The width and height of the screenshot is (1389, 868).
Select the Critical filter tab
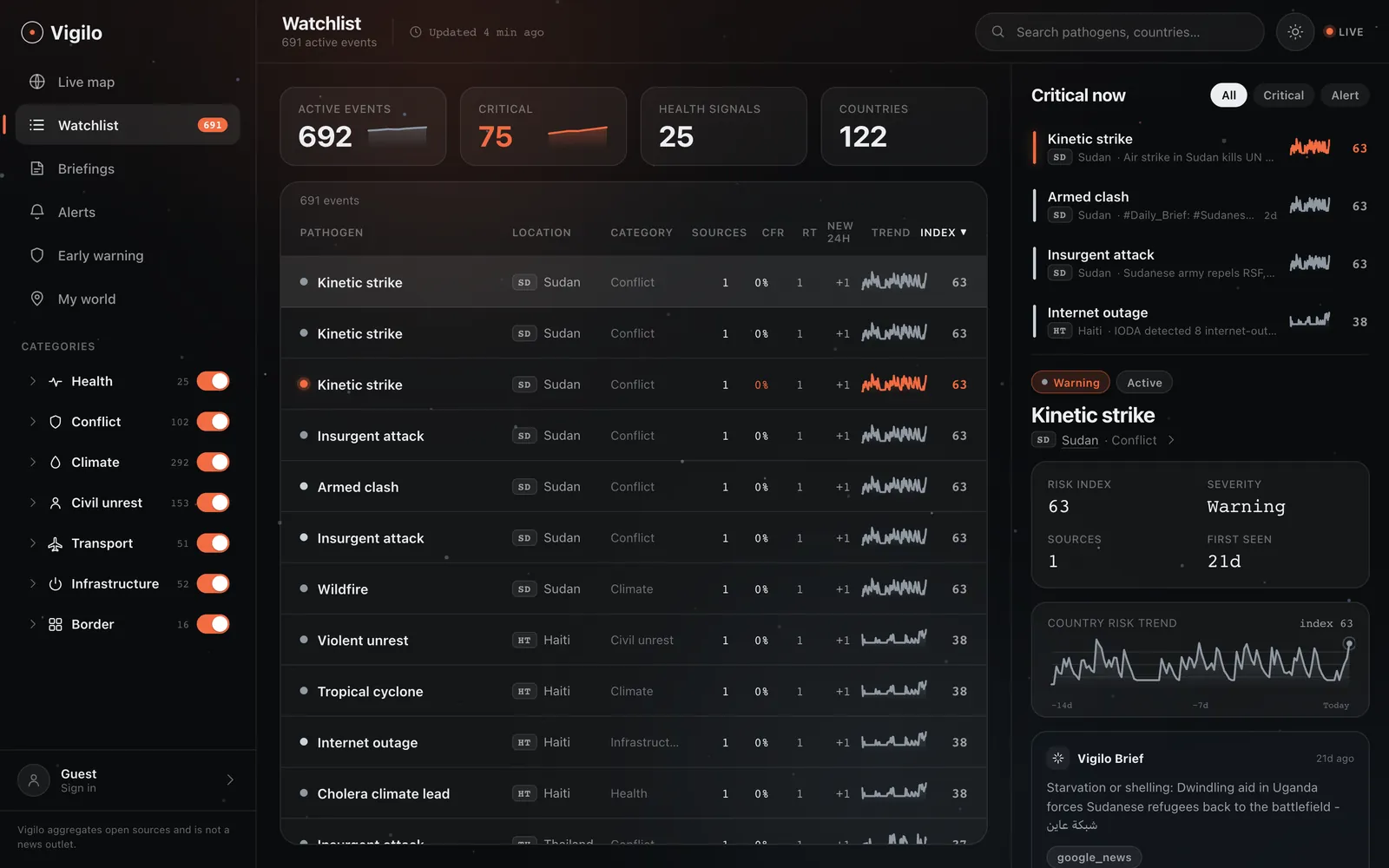click(1283, 95)
